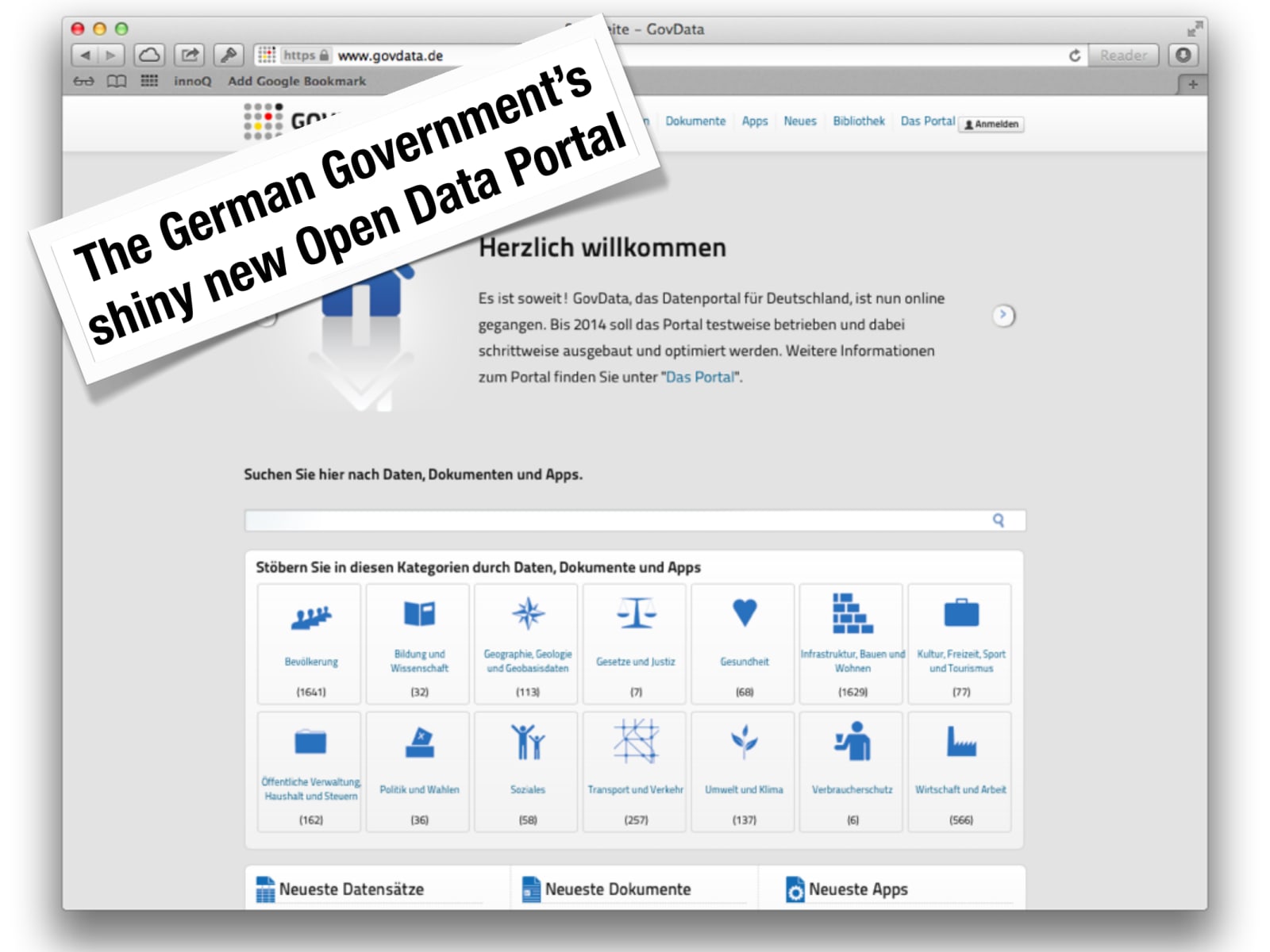Open the Bibliothek menu item

point(859,121)
